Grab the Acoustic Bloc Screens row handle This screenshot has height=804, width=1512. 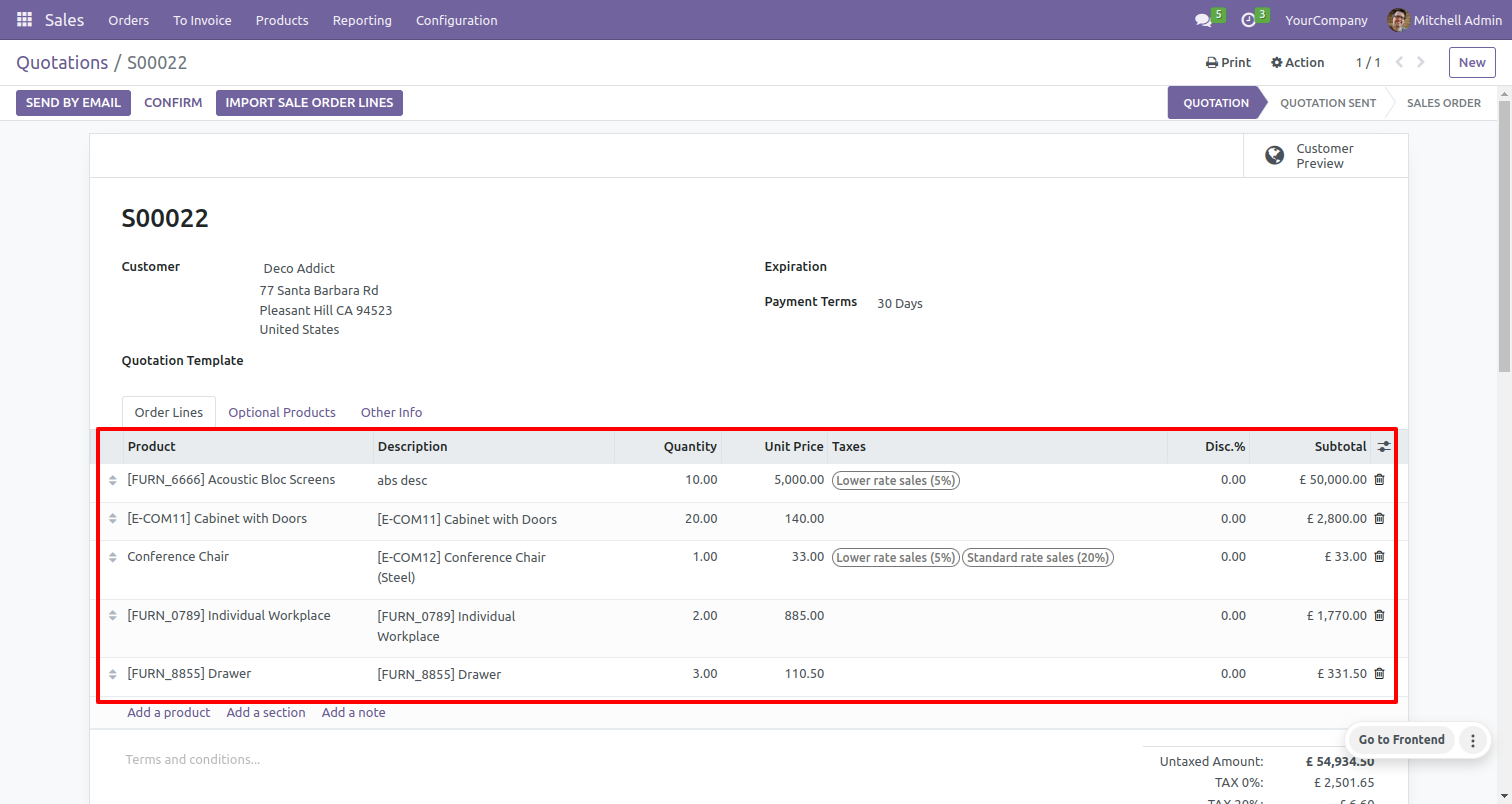(112, 481)
